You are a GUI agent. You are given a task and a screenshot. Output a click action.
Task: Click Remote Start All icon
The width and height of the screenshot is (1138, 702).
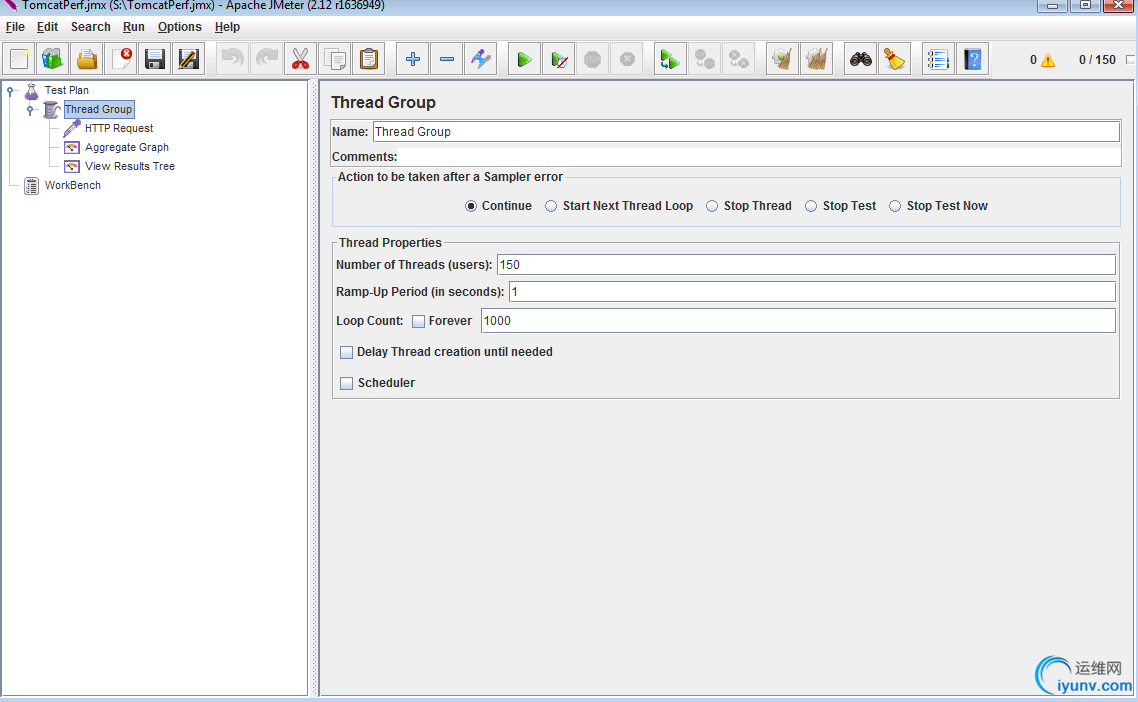click(670, 59)
